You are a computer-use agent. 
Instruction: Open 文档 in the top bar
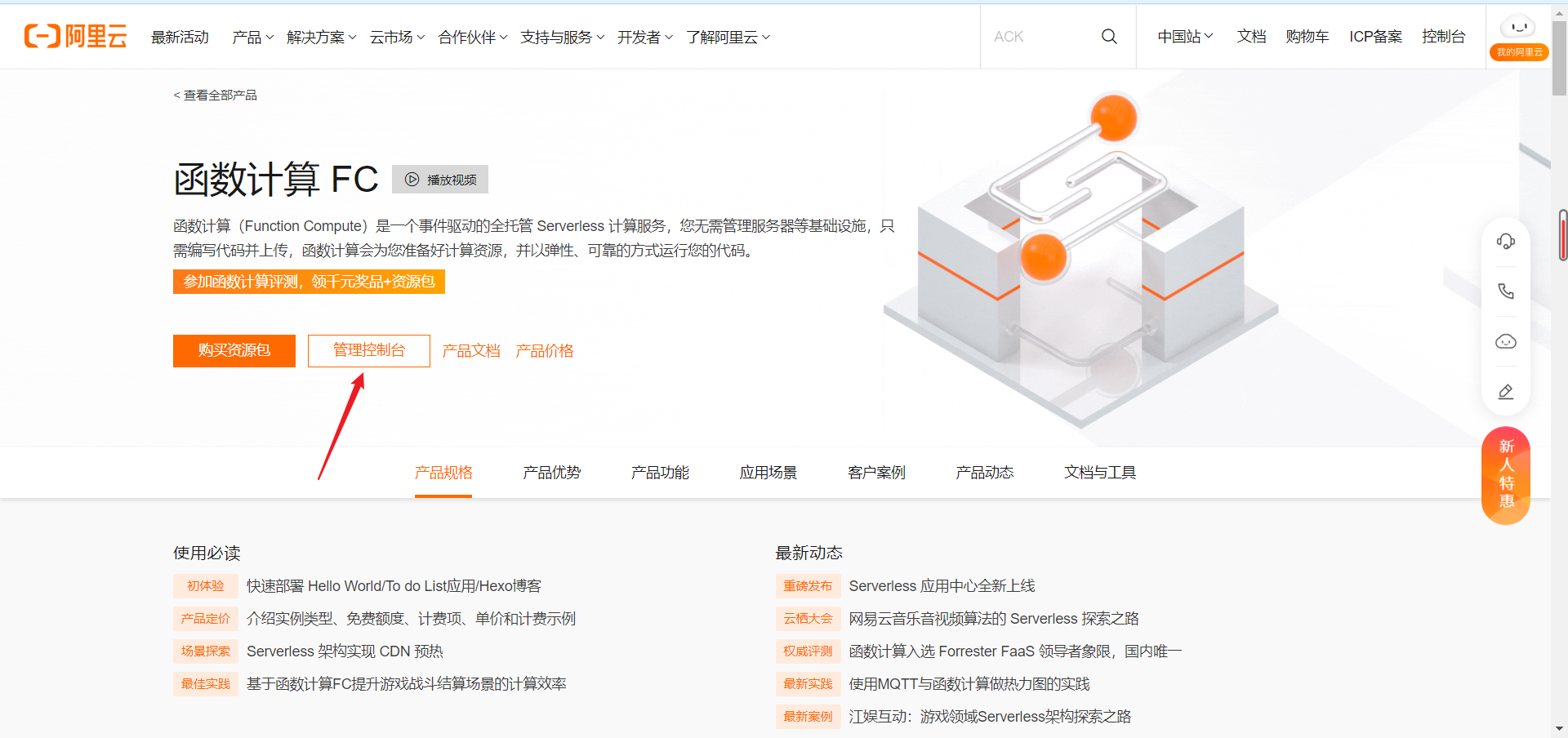pyautogui.click(x=1251, y=37)
